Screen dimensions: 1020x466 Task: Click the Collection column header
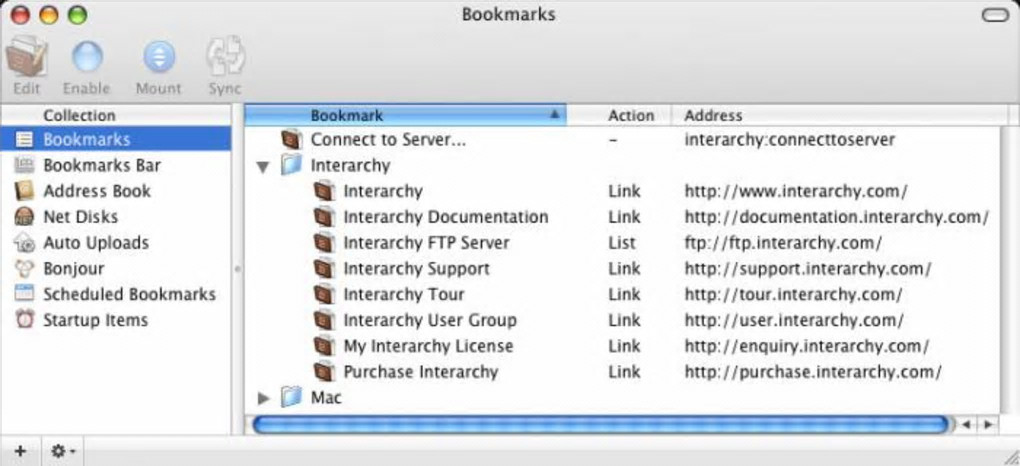(x=115, y=115)
